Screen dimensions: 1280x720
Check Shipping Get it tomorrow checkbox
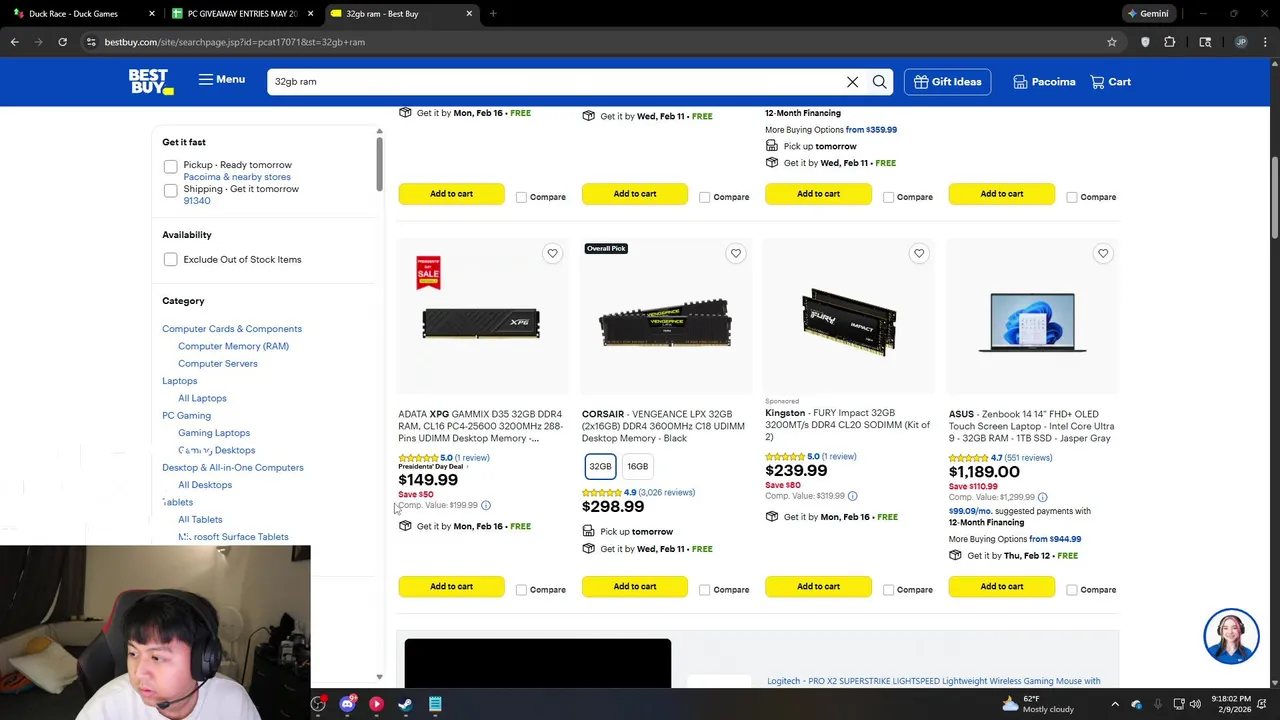[170, 190]
